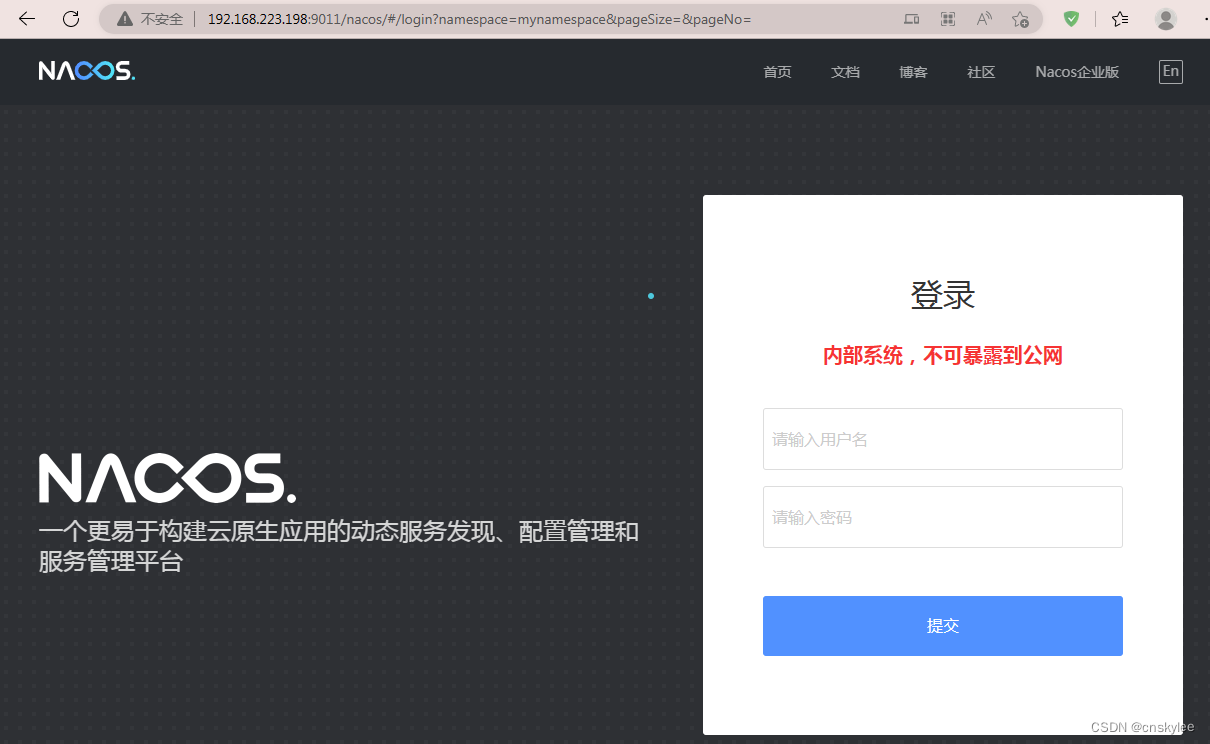
Task: Open the send-to-devices icon in address bar
Action: click(x=911, y=19)
